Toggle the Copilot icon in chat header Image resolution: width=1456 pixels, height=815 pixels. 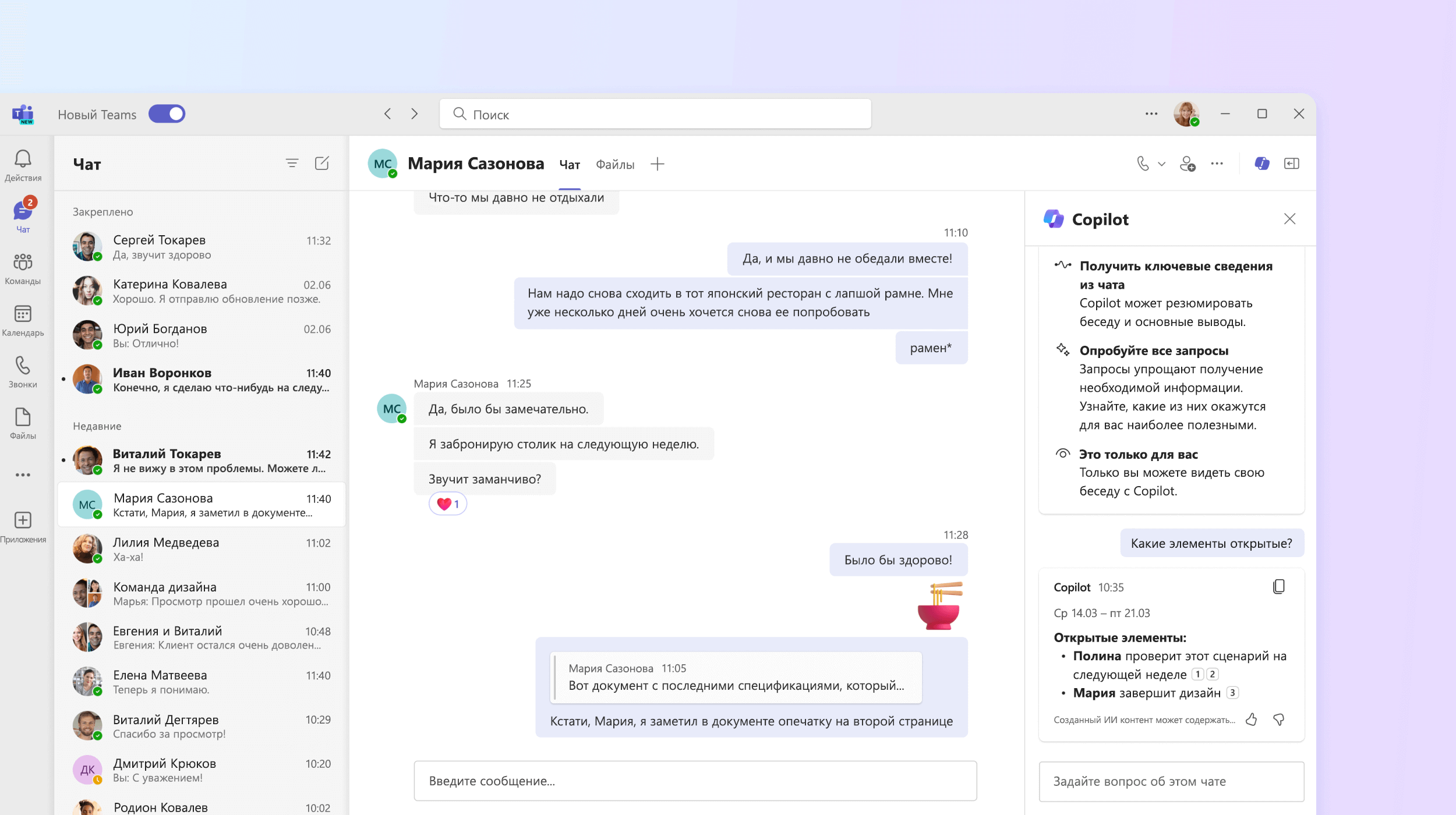pyautogui.click(x=1261, y=164)
